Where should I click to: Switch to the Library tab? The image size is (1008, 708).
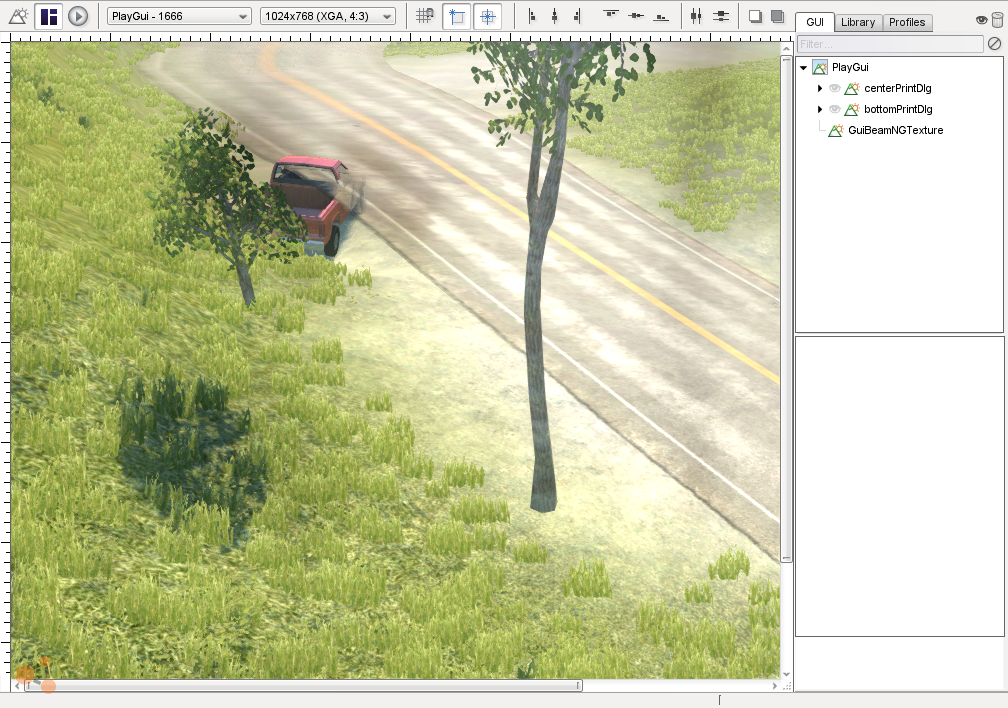[x=858, y=22]
